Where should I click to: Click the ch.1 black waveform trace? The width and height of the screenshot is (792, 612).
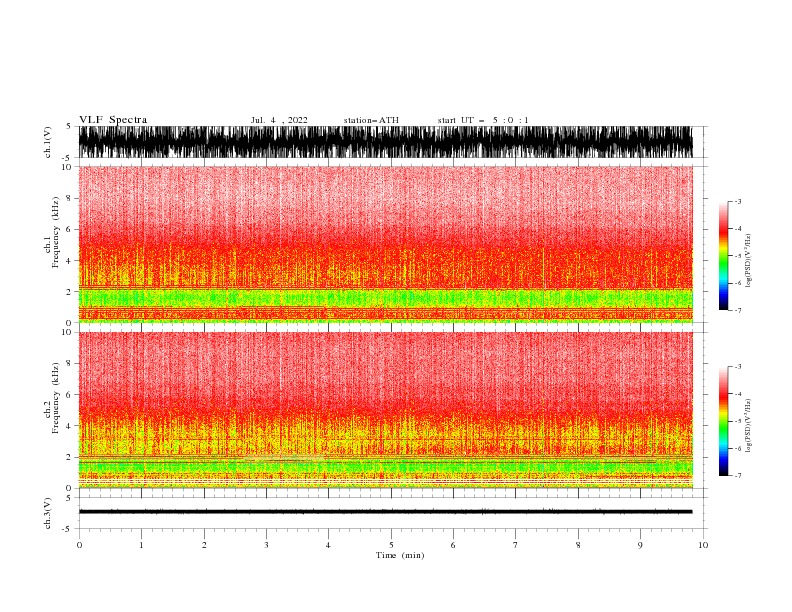coord(385,142)
